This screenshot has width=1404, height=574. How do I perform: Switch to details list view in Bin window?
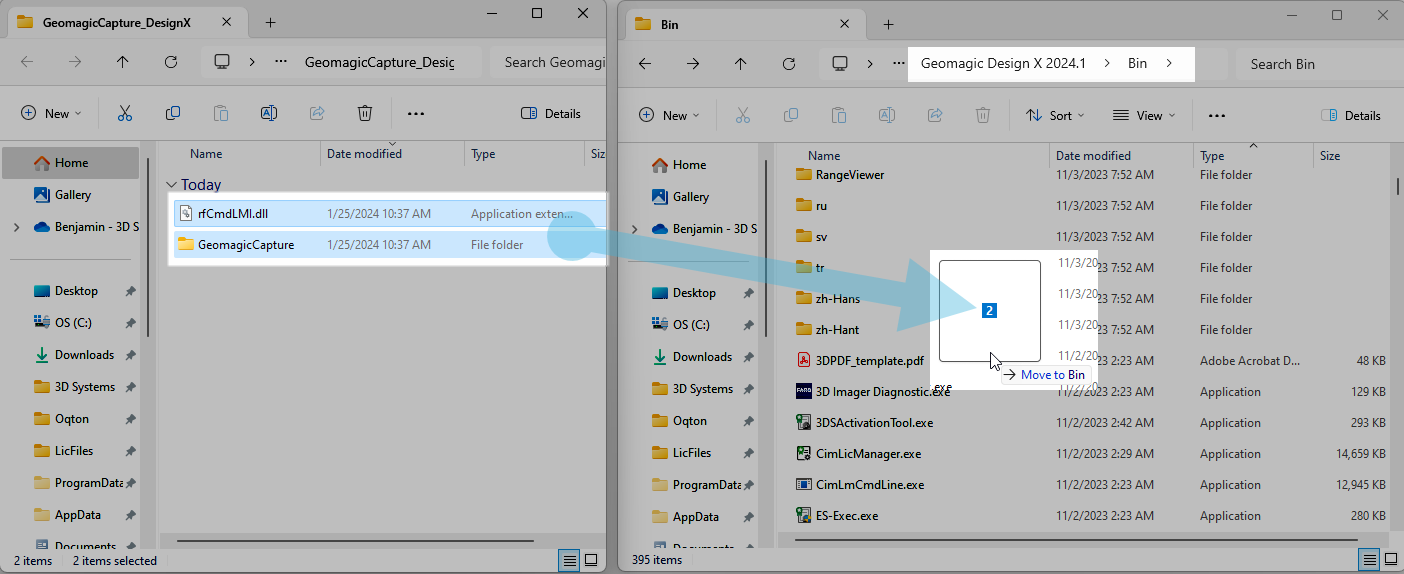pyautogui.click(x=1369, y=559)
